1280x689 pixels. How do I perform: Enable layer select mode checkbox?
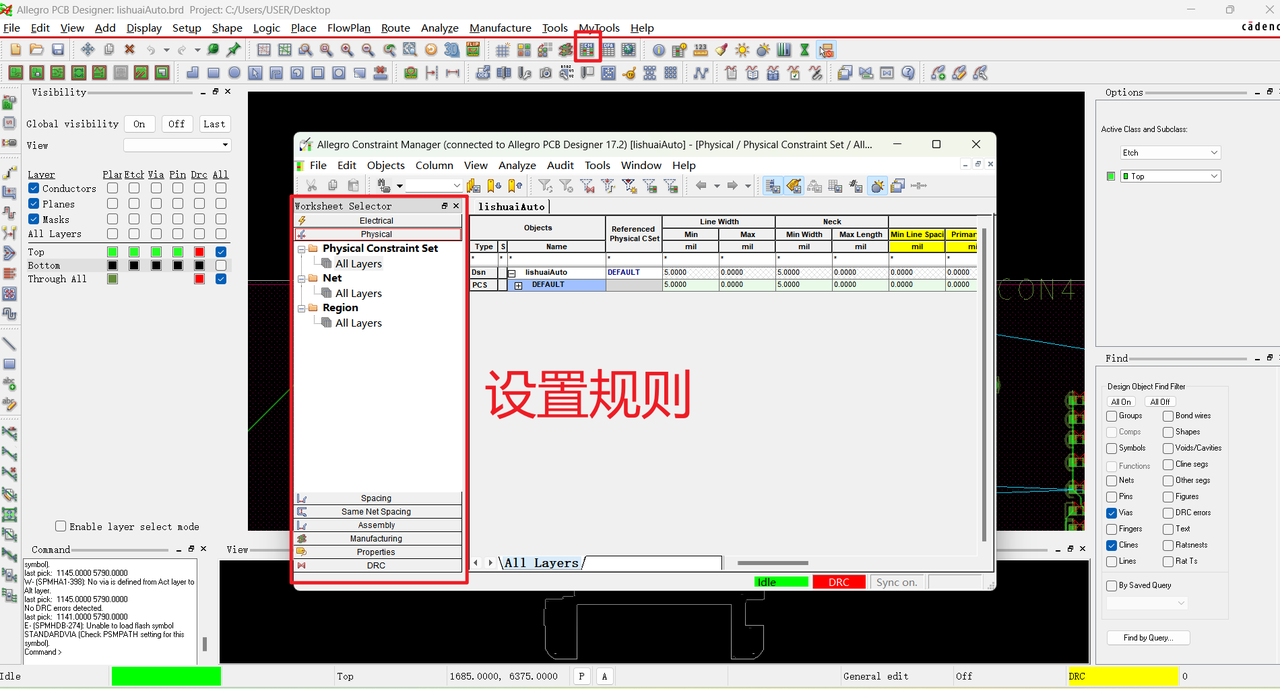(61, 526)
